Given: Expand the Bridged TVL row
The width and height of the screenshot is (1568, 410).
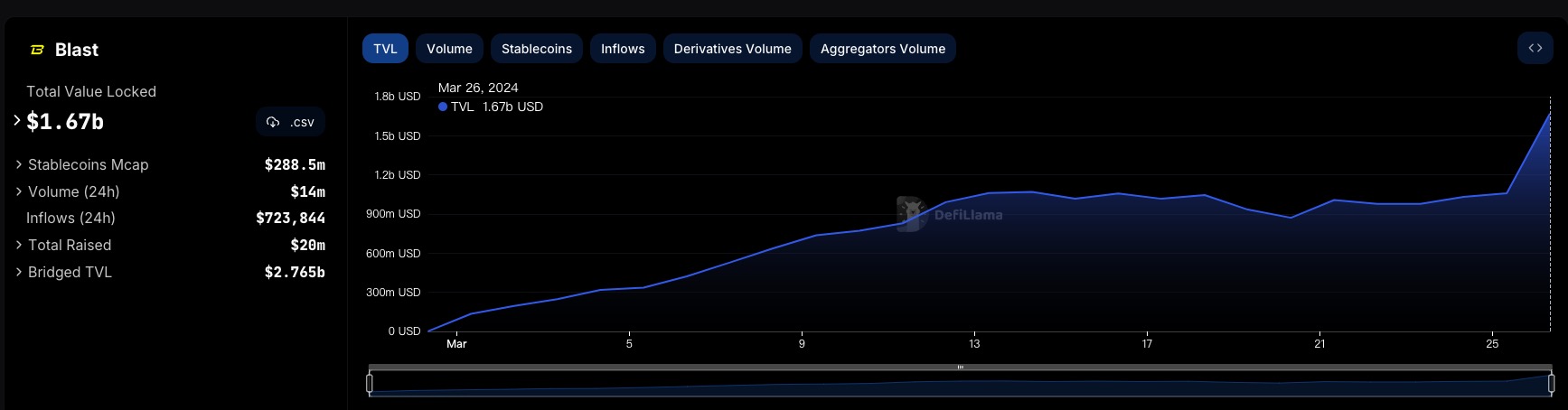Looking at the screenshot, I should 19,272.
